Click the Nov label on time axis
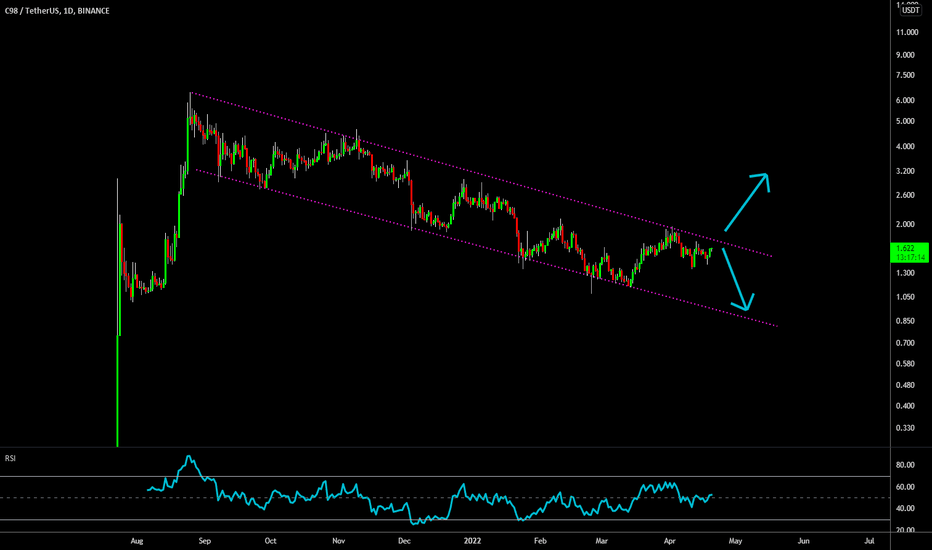 point(338,541)
